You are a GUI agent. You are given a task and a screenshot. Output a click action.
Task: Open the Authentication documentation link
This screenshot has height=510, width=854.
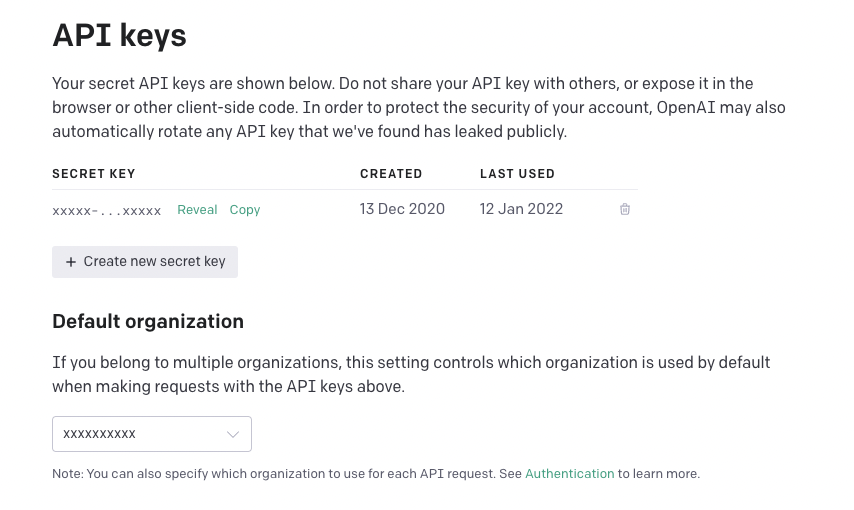569,474
